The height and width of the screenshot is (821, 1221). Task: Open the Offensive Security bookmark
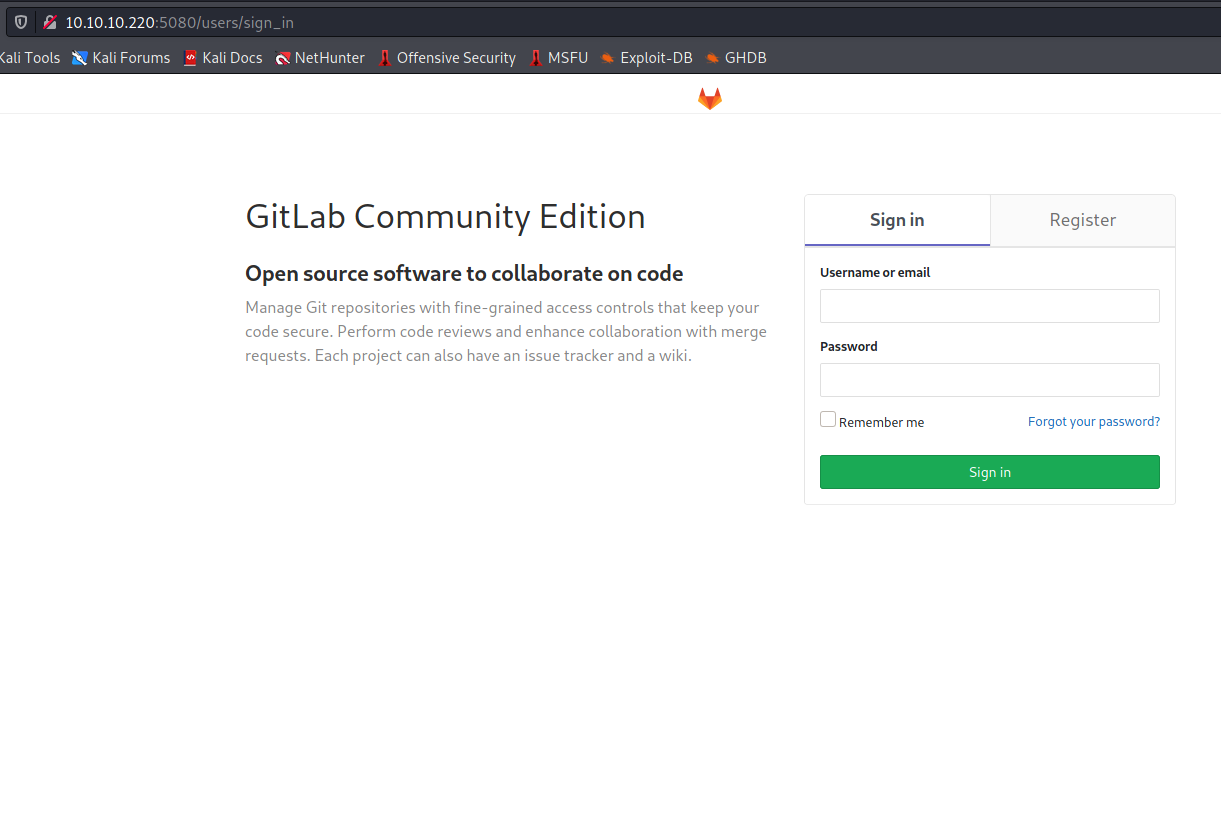tap(447, 57)
